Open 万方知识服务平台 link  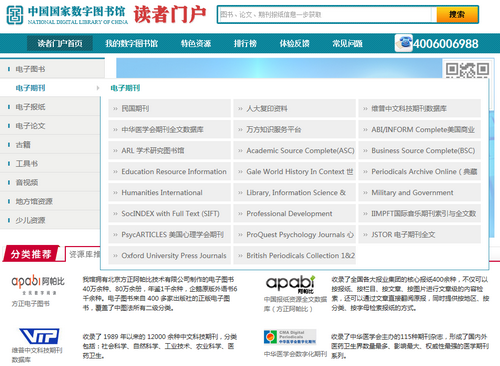click(294, 129)
